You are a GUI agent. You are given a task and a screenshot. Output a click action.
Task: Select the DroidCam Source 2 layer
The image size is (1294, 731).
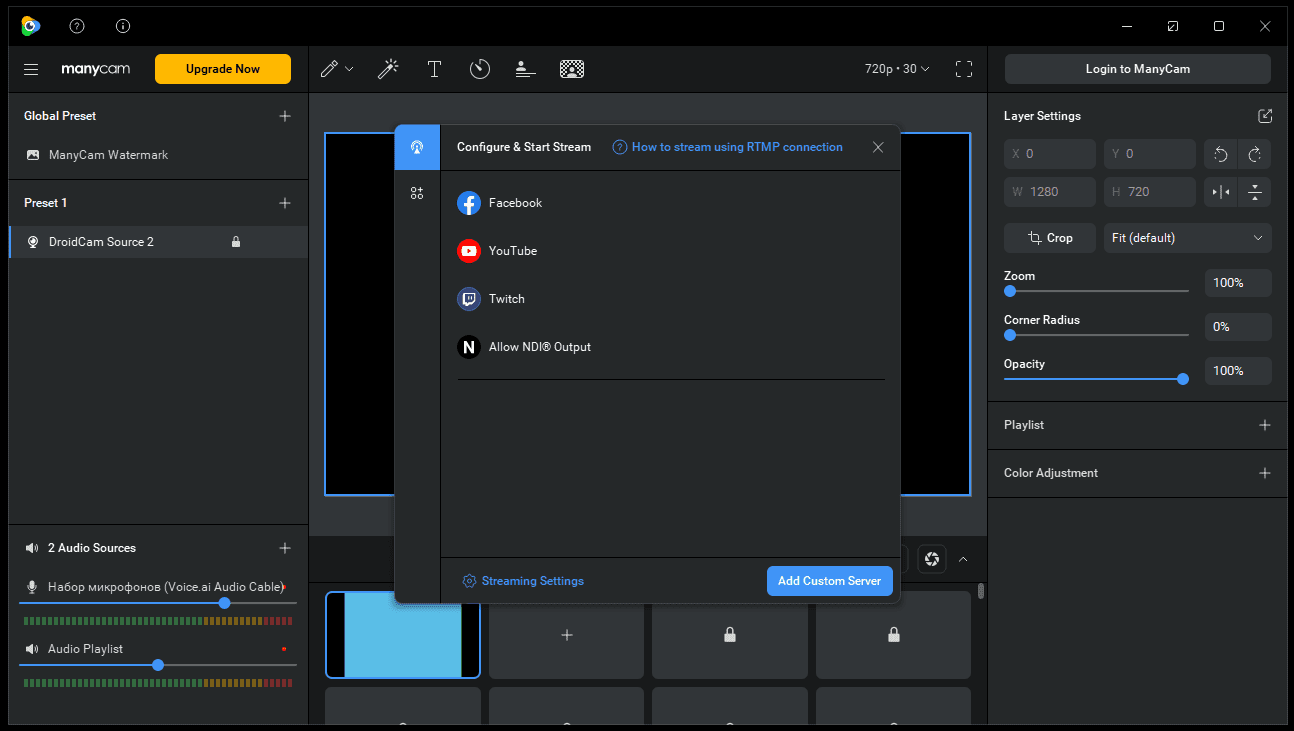[x=158, y=242]
